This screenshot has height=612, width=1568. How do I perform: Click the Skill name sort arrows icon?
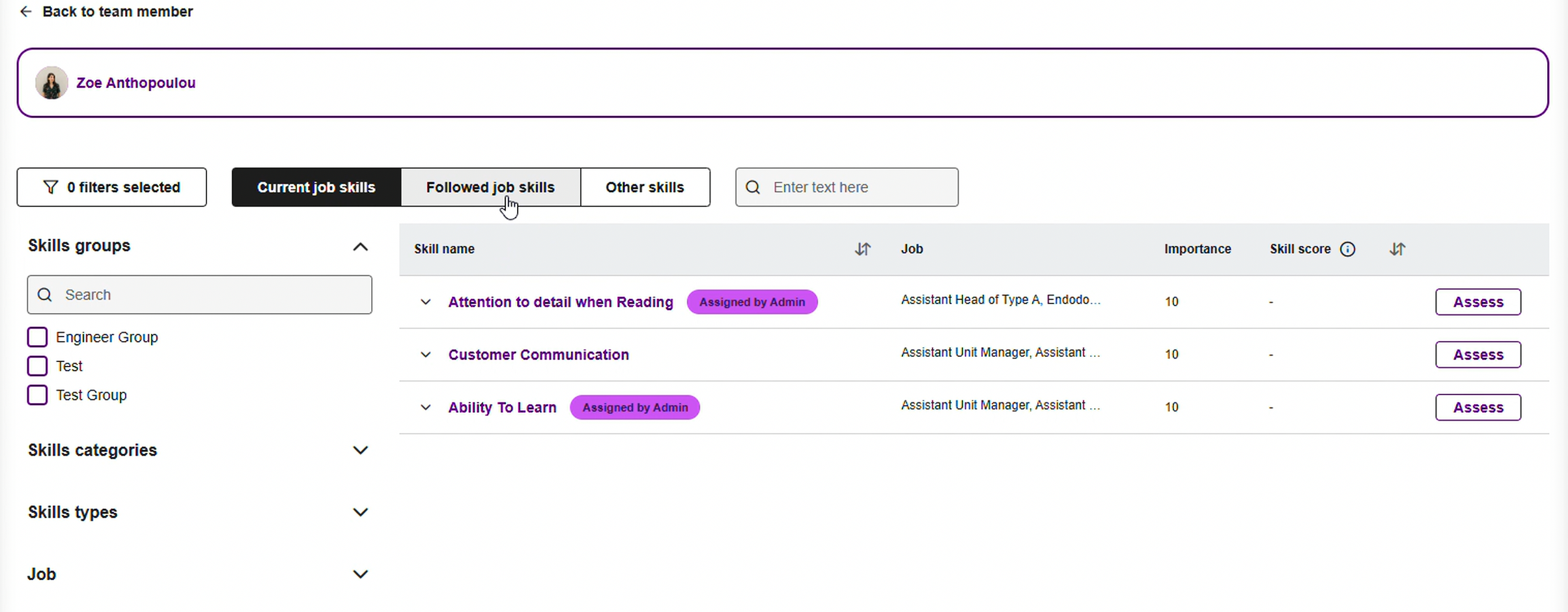[862, 249]
